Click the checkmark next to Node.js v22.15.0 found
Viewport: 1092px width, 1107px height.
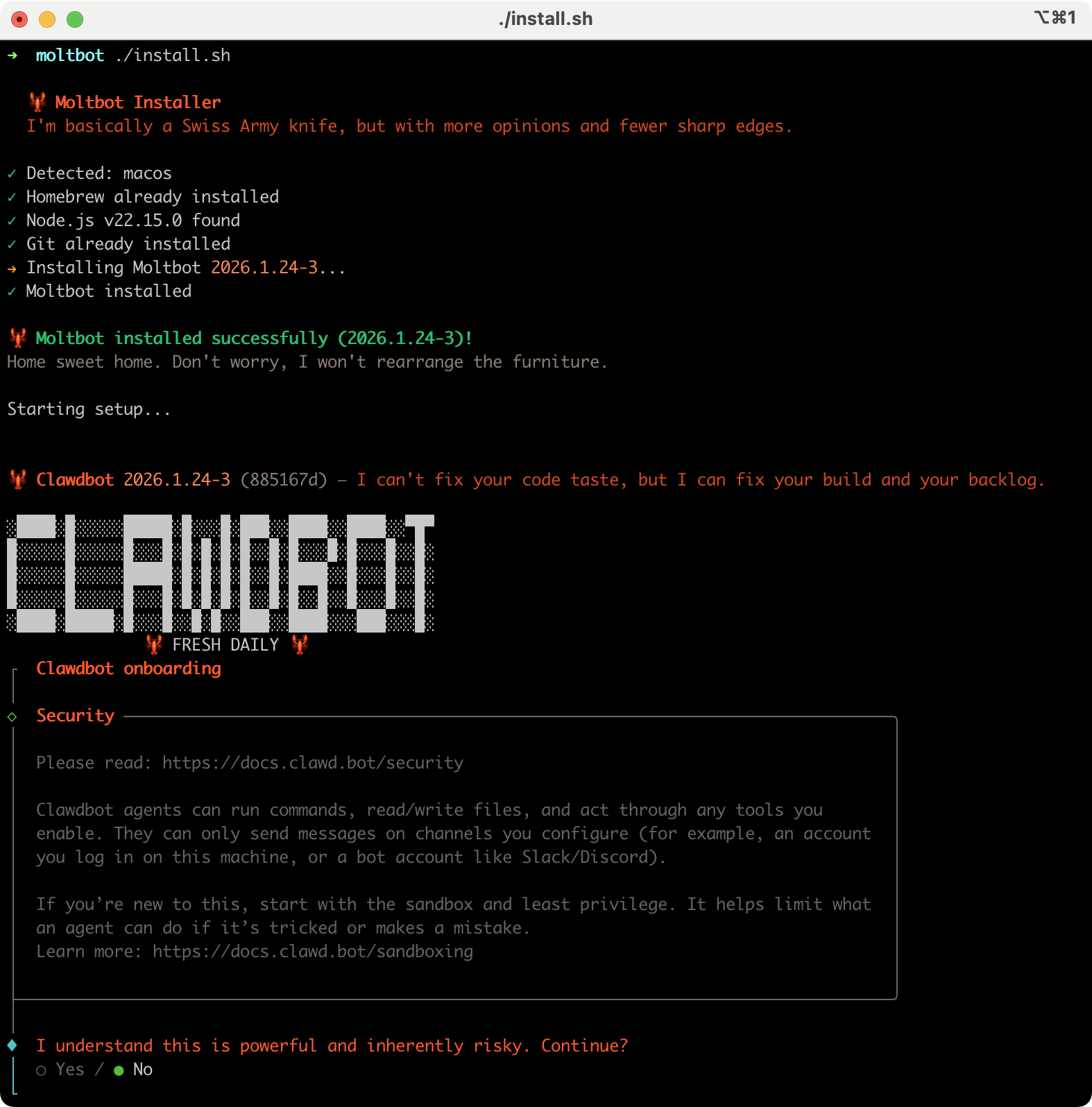click(x=12, y=221)
